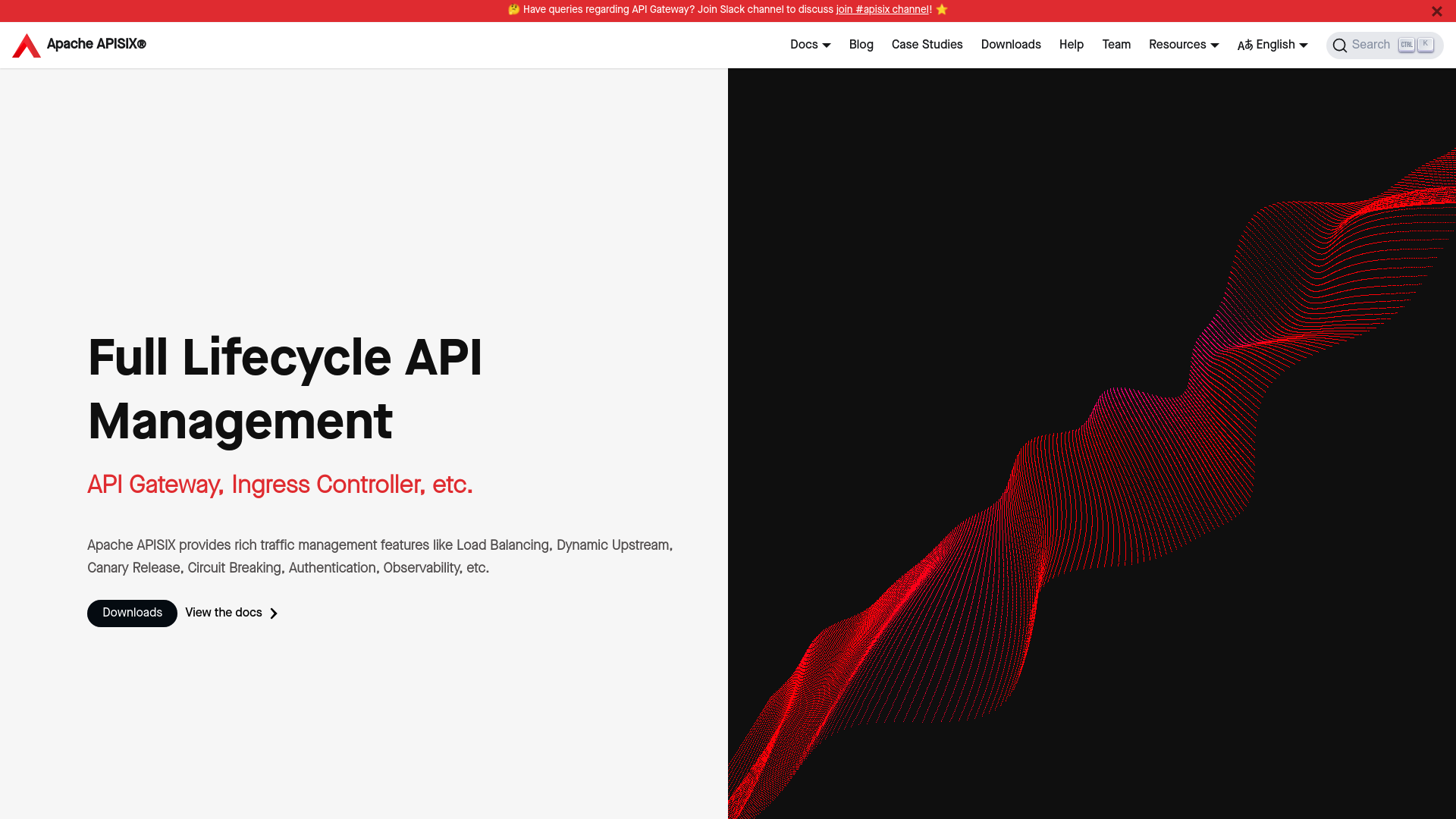The image size is (1456, 819).
Task: Visit the Team page
Action: point(1116,45)
